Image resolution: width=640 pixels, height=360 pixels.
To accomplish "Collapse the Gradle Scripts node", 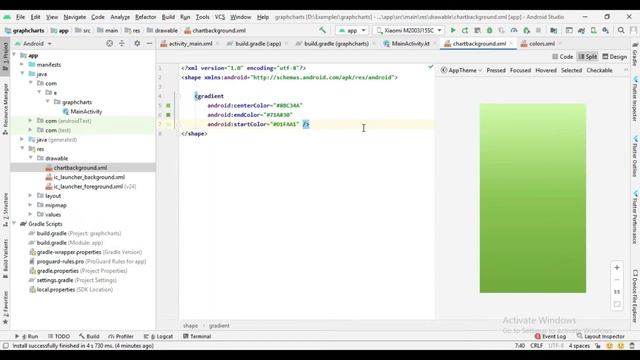I will click(x=14, y=224).
